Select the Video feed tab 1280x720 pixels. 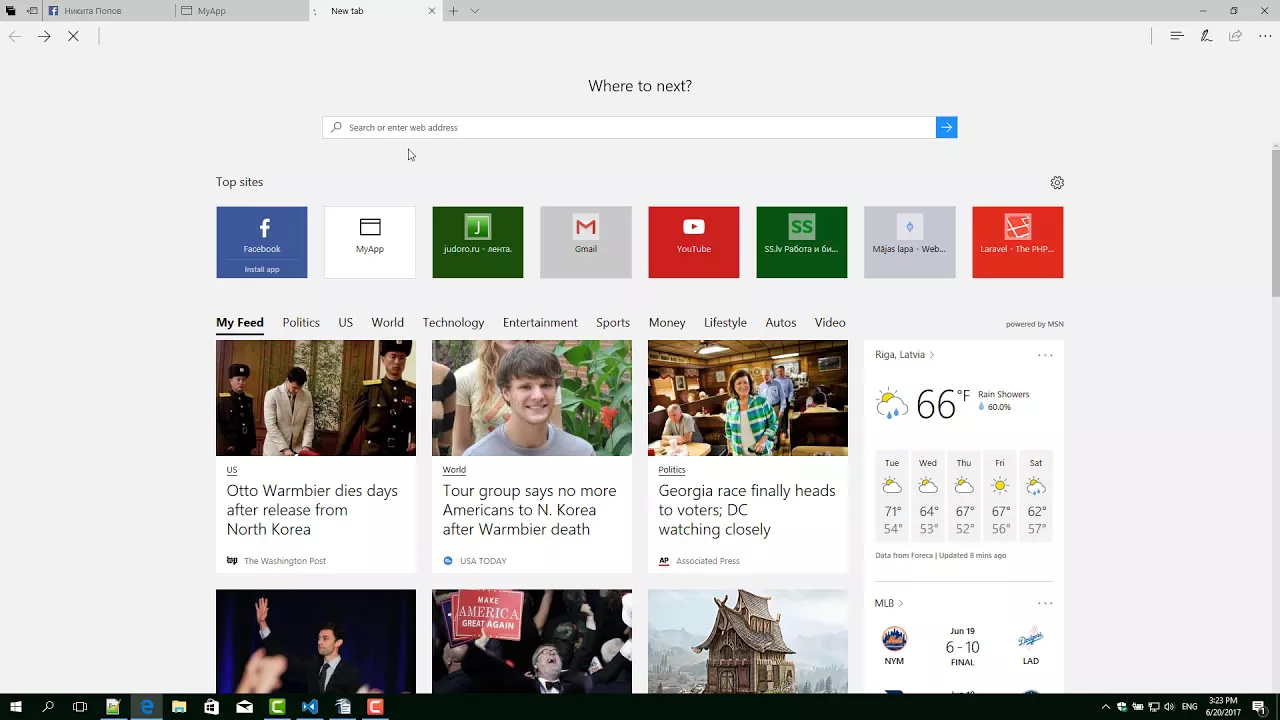(830, 323)
